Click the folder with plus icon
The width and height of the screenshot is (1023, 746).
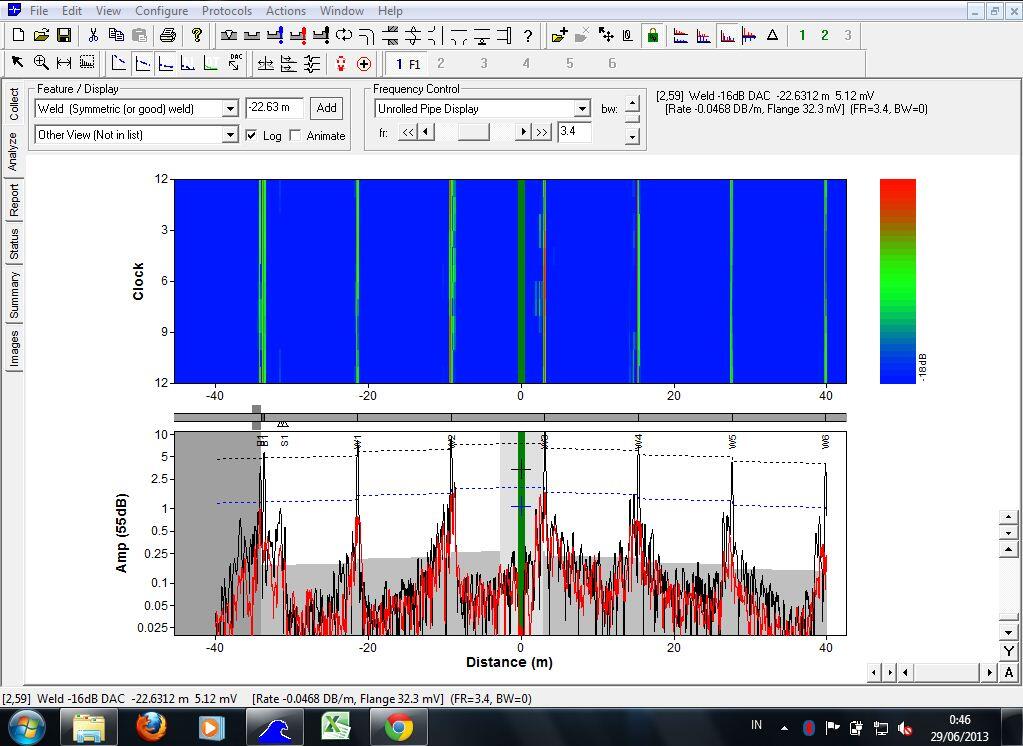point(558,35)
